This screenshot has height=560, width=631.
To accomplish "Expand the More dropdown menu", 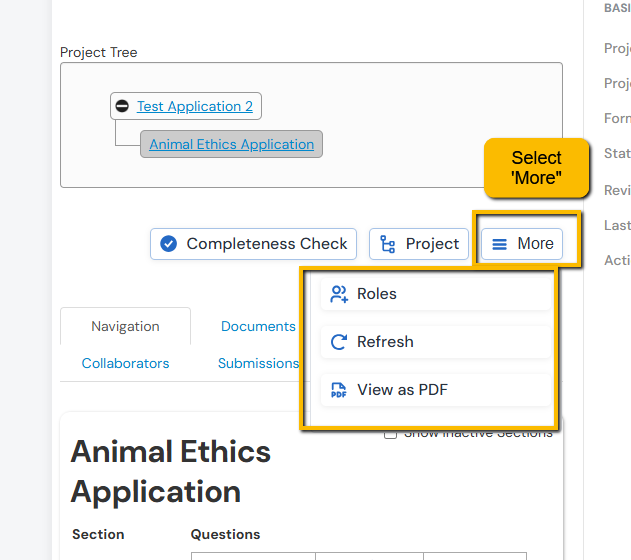I will [x=522, y=244].
